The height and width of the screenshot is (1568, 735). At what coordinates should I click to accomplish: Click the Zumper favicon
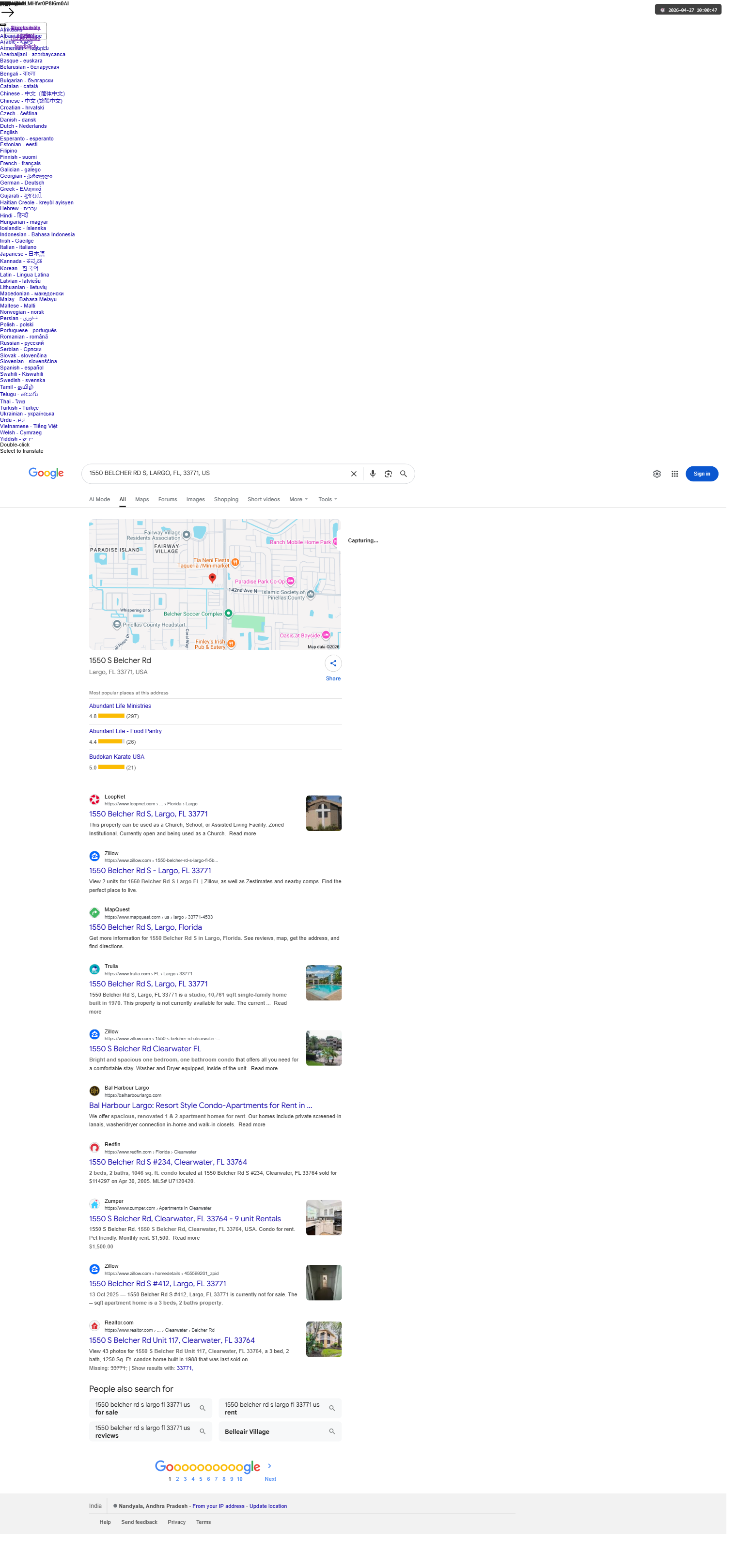(x=94, y=1205)
